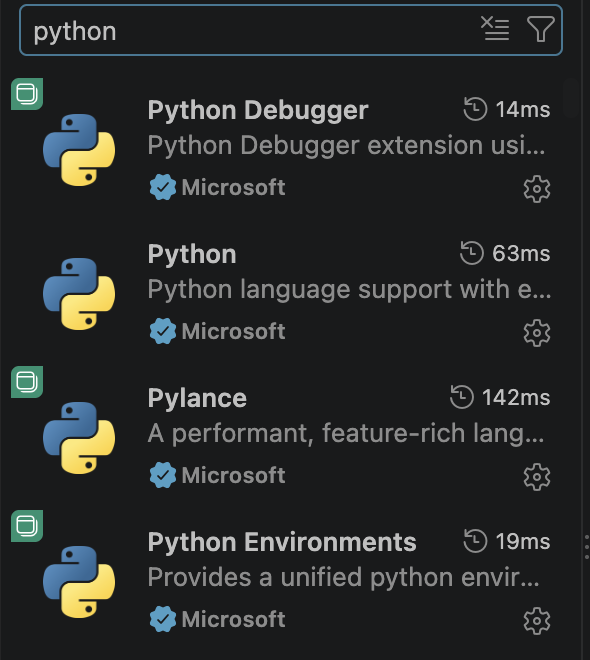Click the 63ms activation time text
590x660 pixels.
pyautogui.click(x=521, y=253)
